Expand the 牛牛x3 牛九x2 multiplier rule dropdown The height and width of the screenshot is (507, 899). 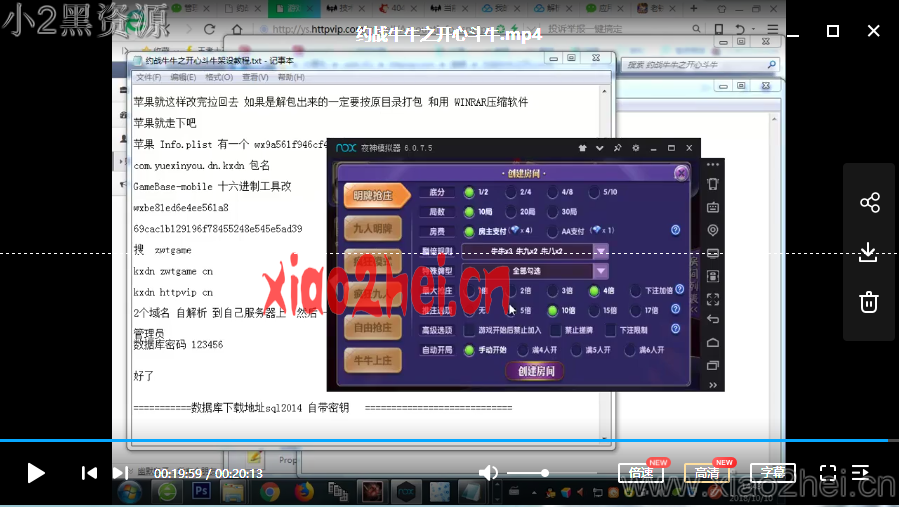coord(601,251)
